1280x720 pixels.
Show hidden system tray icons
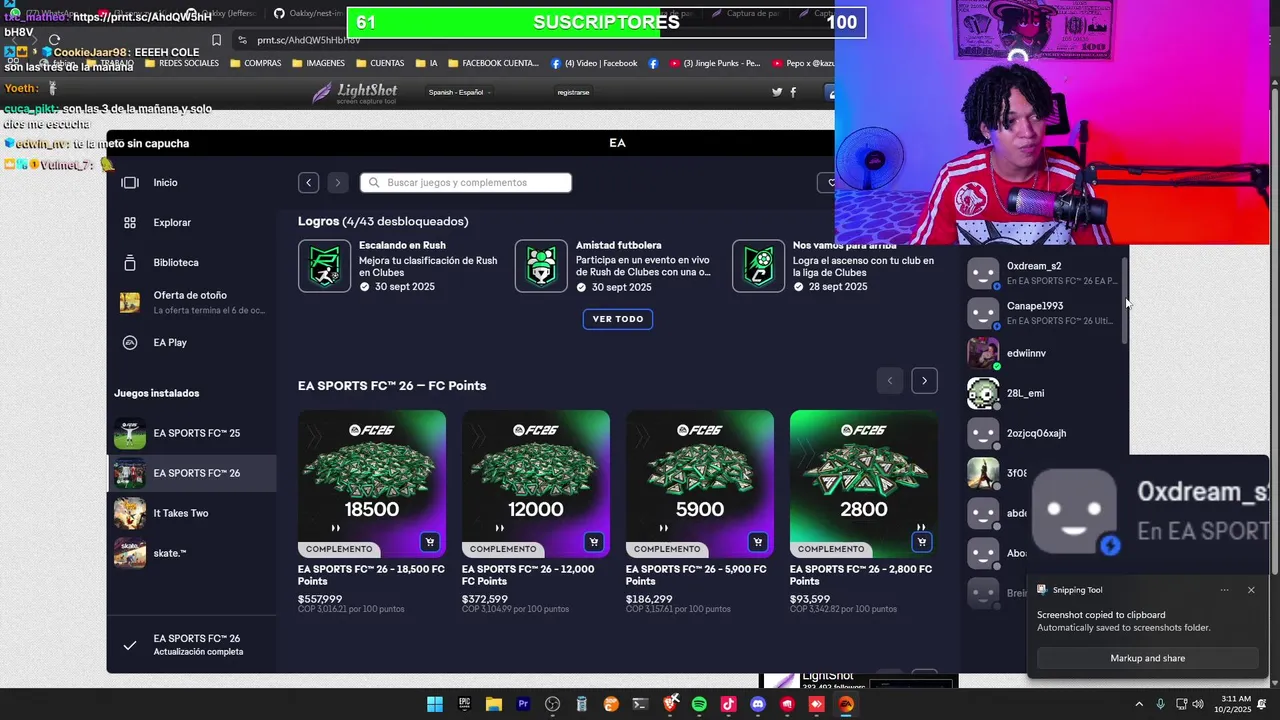click(x=1138, y=704)
